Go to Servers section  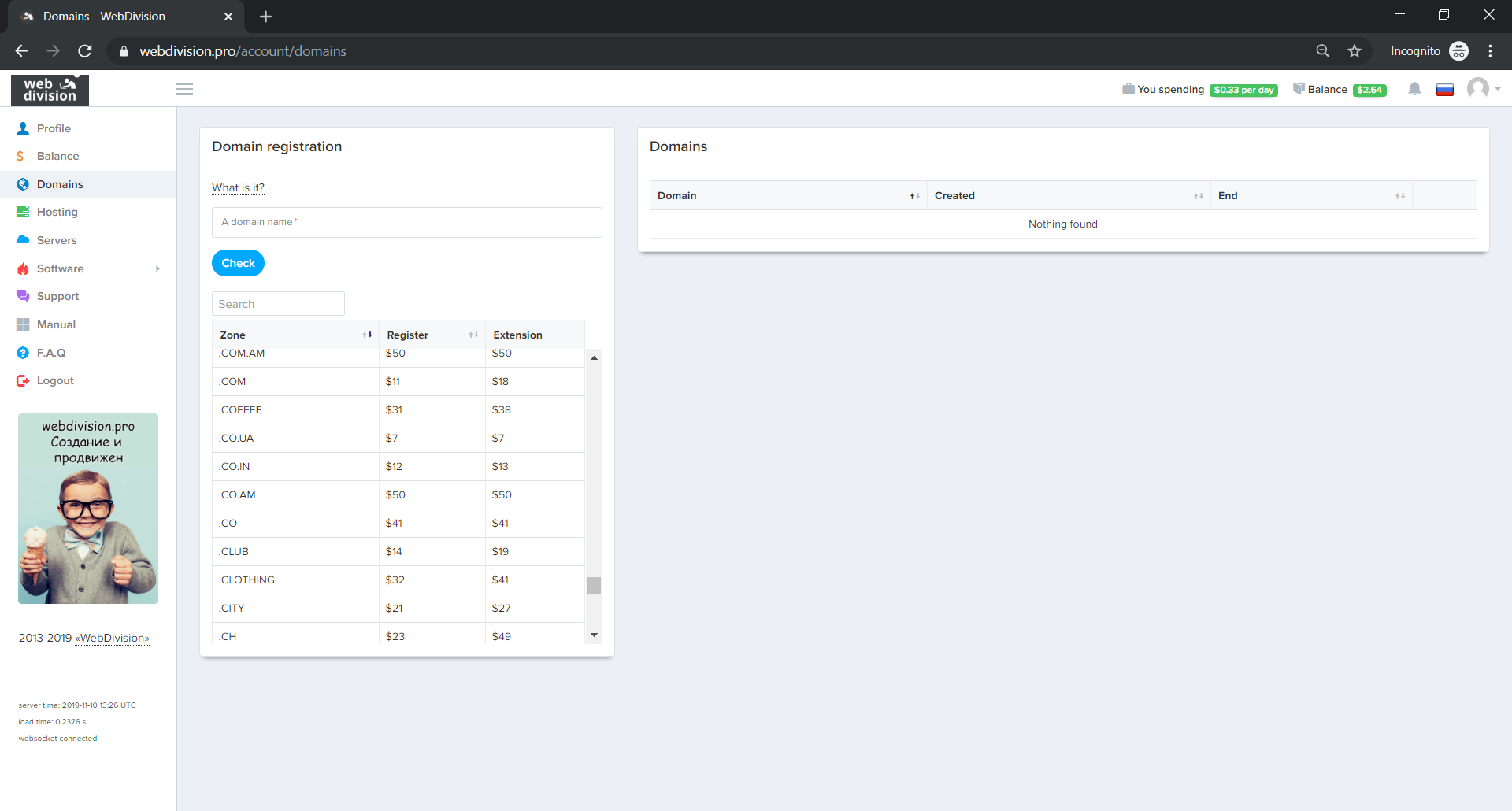pyautogui.click(x=57, y=240)
